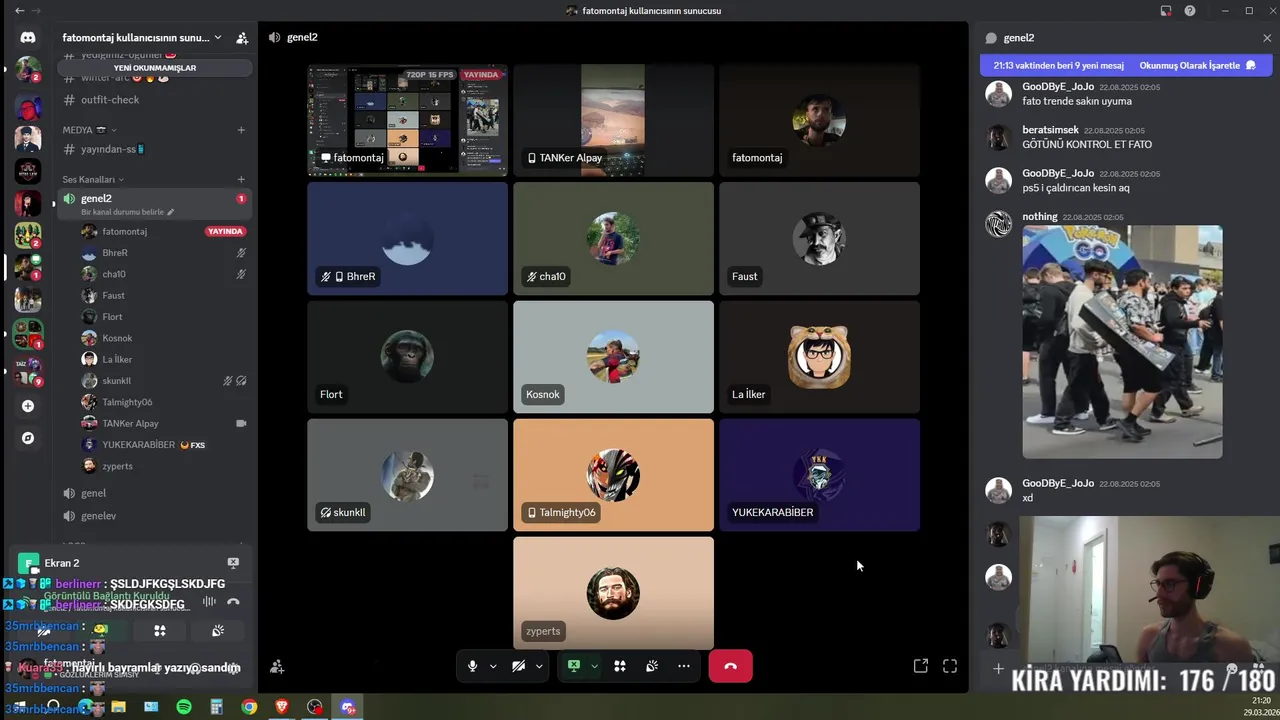Click YAYINDA badge beside fatomontaj

coord(225,231)
